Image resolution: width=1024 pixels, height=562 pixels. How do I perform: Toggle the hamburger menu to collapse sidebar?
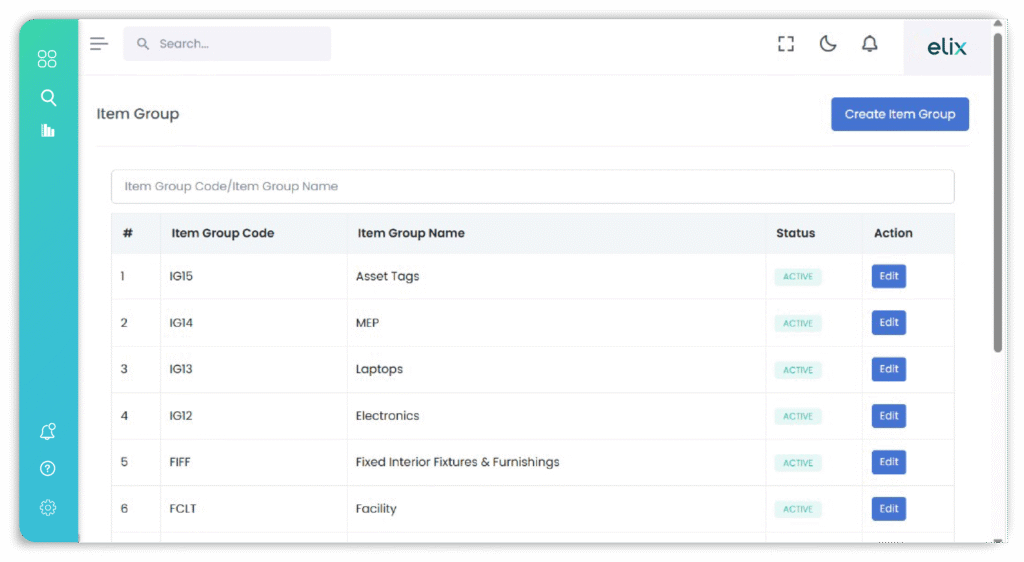pyautogui.click(x=98, y=43)
